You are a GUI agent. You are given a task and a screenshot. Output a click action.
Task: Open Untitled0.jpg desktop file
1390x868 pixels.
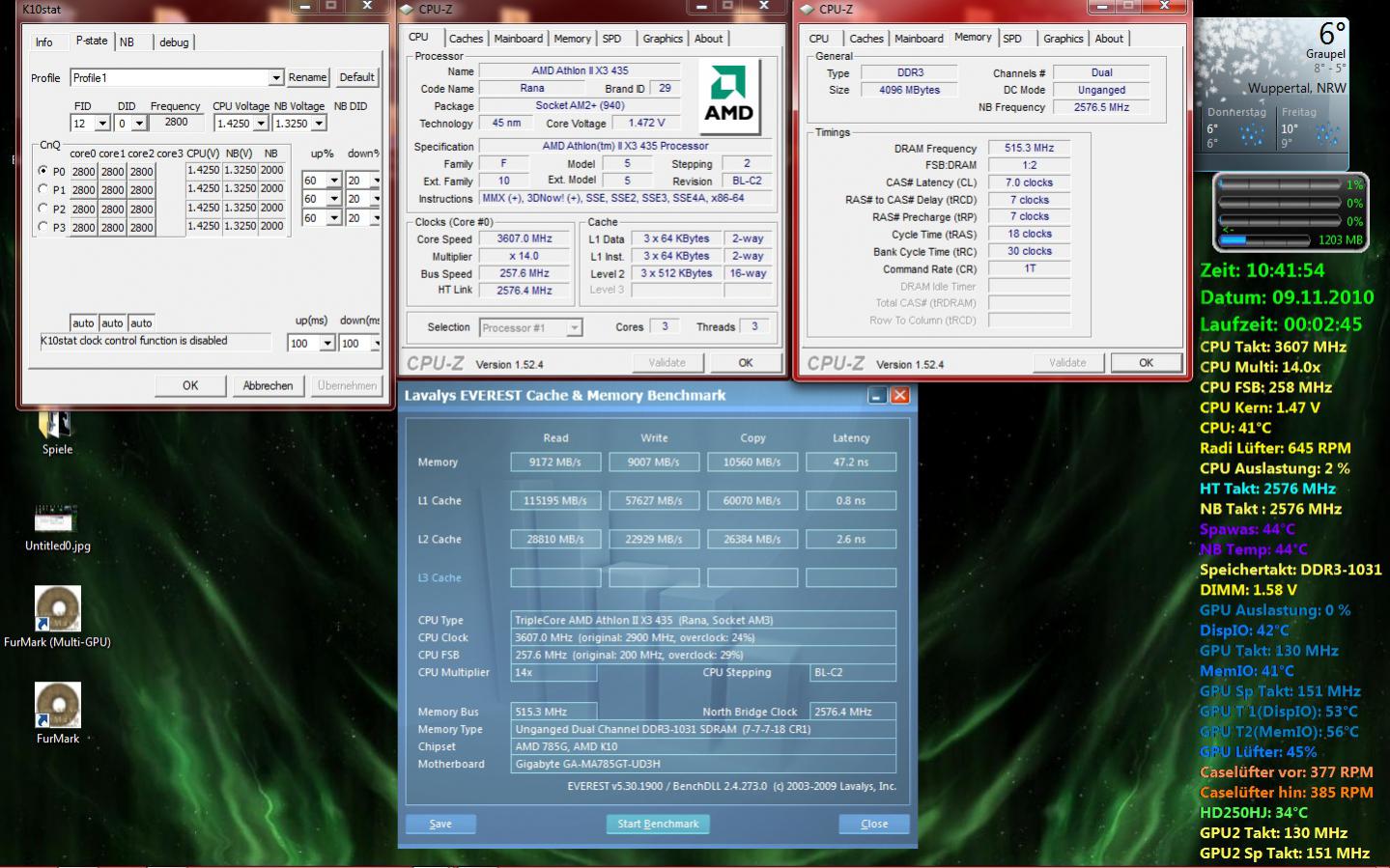(x=57, y=526)
